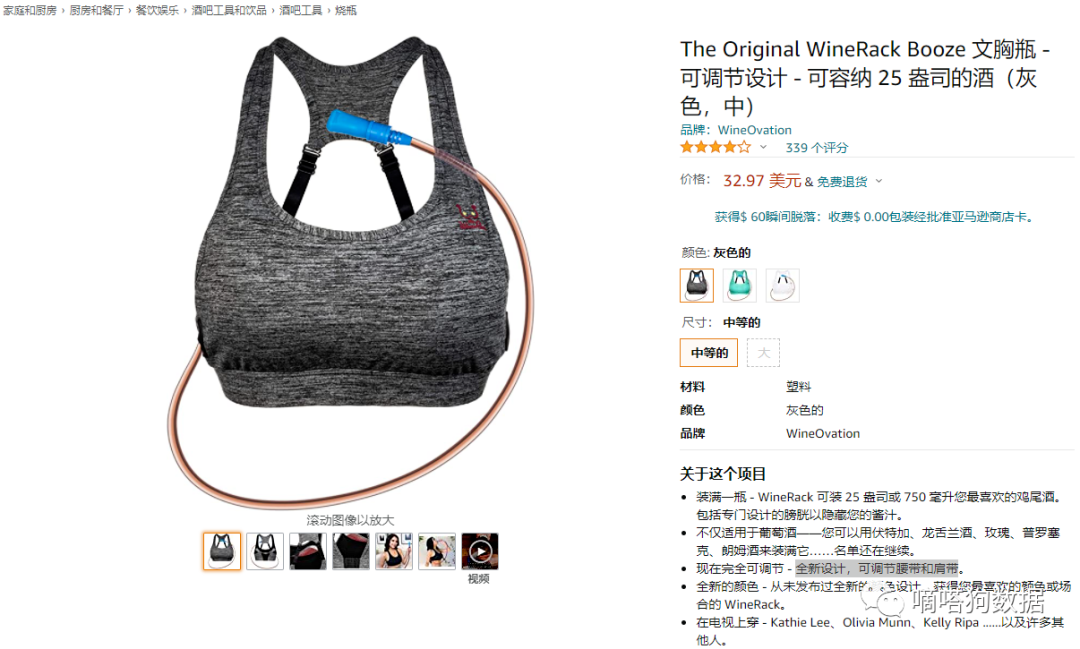
Task: Play the product video thumbnail
Action: tap(479, 551)
